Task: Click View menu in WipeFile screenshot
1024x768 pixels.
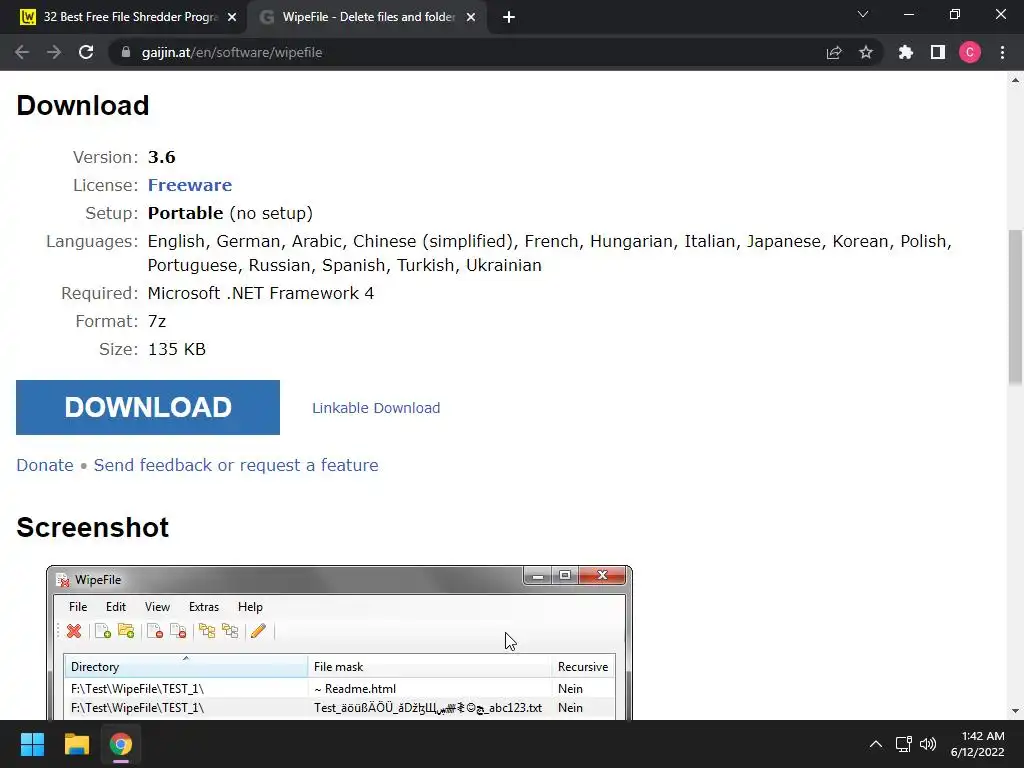Action: 157,607
